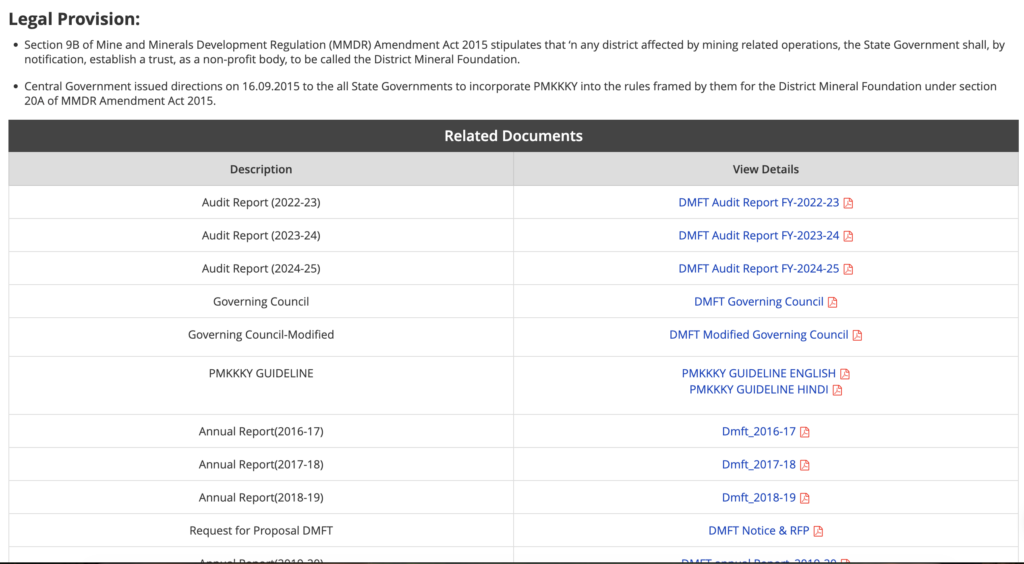Image resolution: width=1024 pixels, height=564 pixels.
Task: Select the Annual Report(2016-17) description cell
Action: (261, 431)
